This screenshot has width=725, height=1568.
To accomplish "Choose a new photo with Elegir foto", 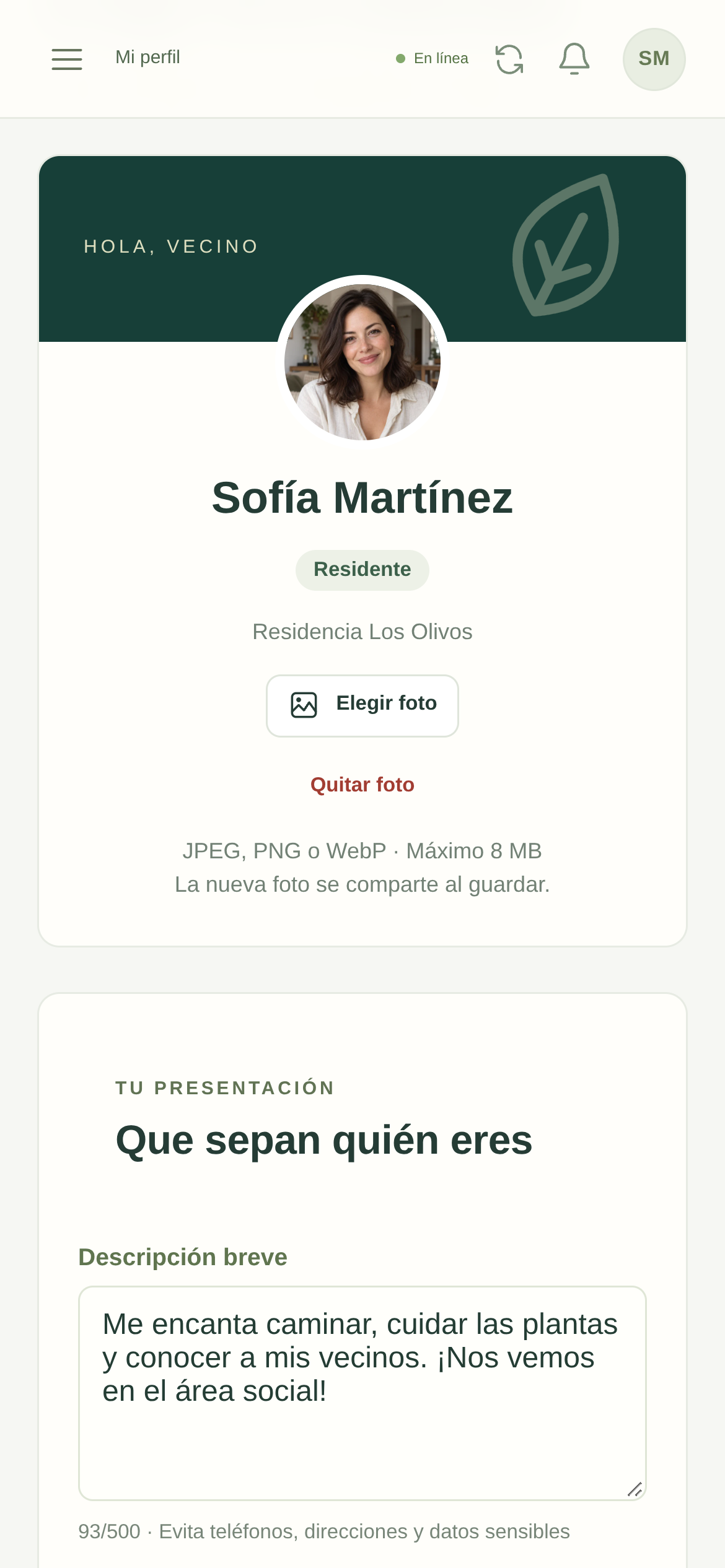I will pyautogui.click(x=362, y=705).
